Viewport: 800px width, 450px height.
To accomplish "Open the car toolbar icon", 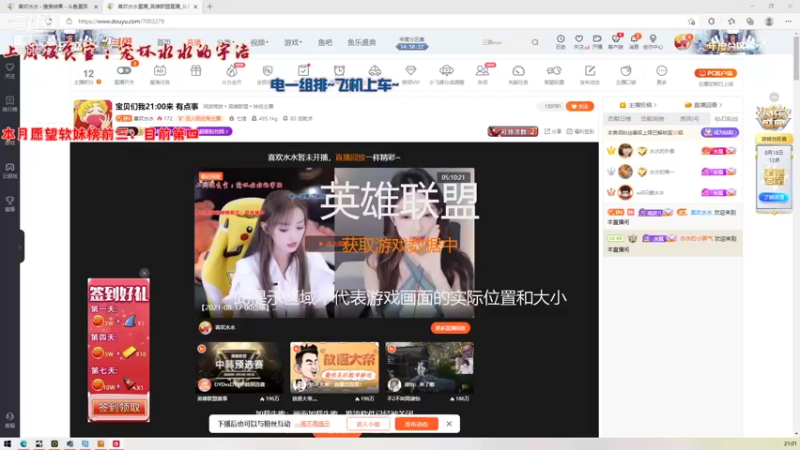I will 375,71.
